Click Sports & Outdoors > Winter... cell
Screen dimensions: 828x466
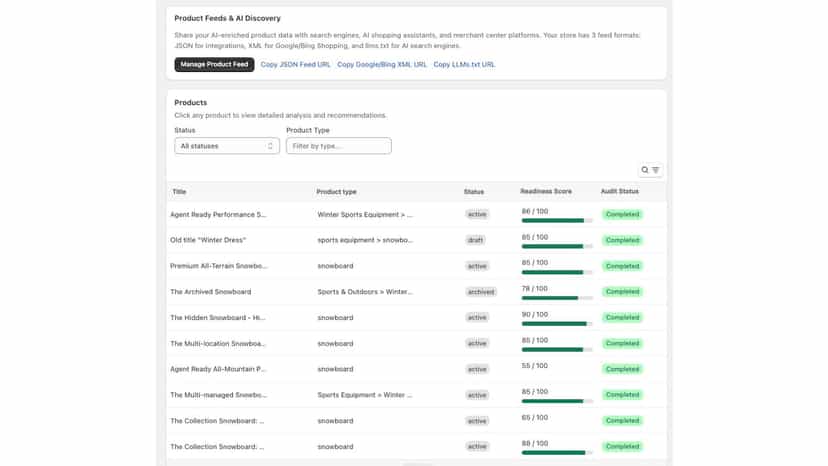pos(365,292)
